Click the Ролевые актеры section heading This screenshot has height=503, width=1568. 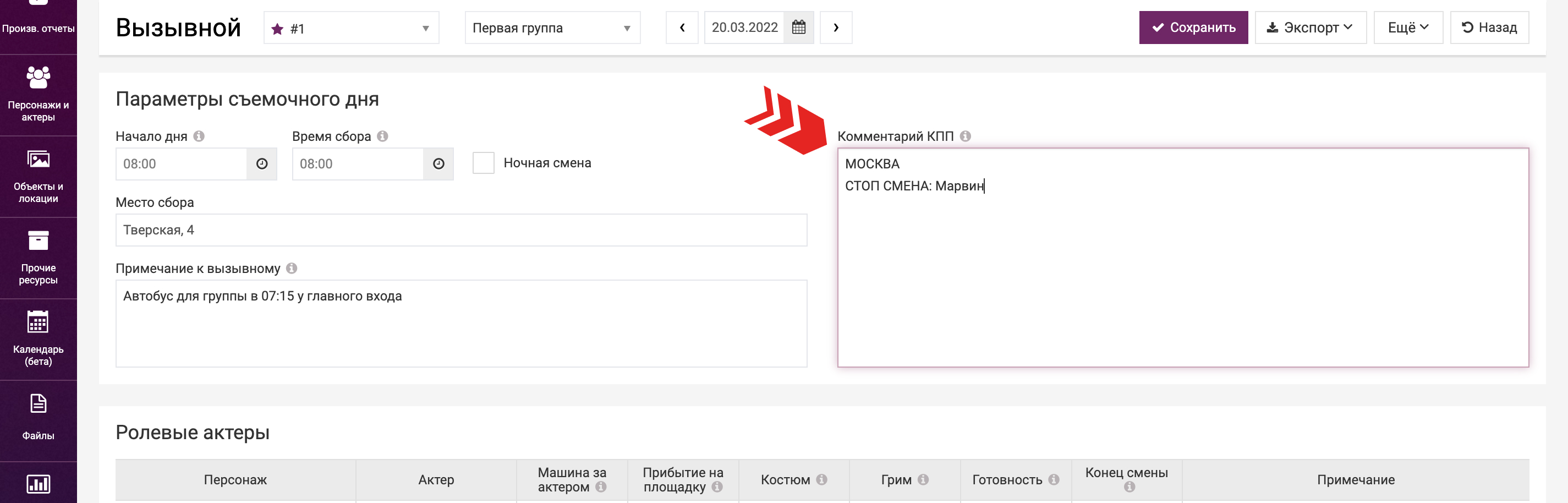tap(193, 433)
